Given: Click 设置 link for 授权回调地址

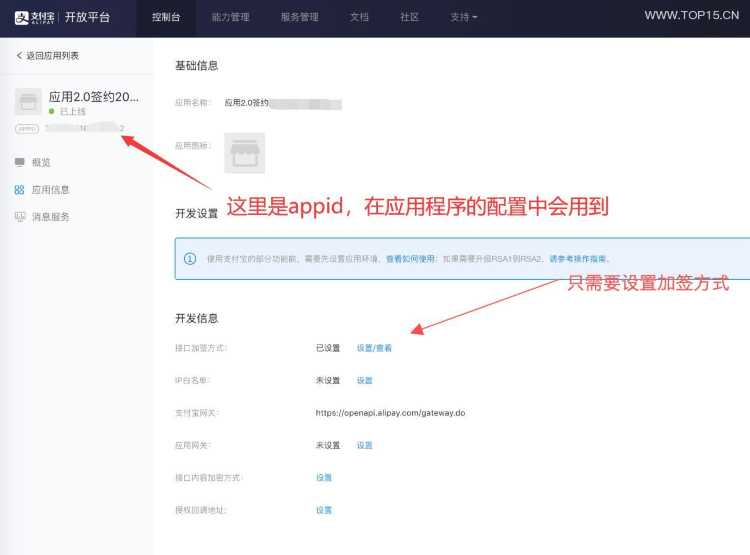Looking at the screenshot, I should coord(324,510).
